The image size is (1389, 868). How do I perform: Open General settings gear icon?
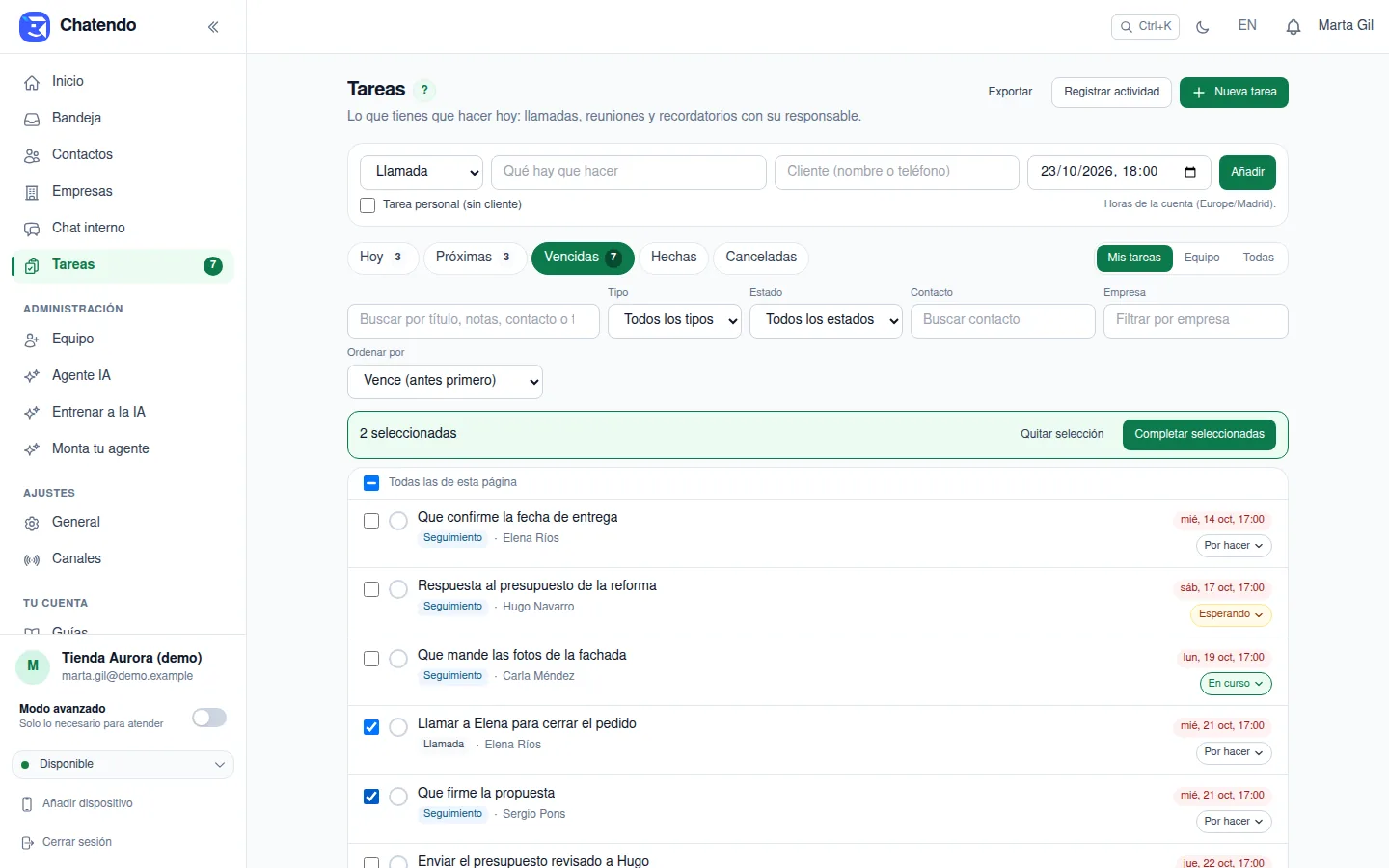click(32, 523)
